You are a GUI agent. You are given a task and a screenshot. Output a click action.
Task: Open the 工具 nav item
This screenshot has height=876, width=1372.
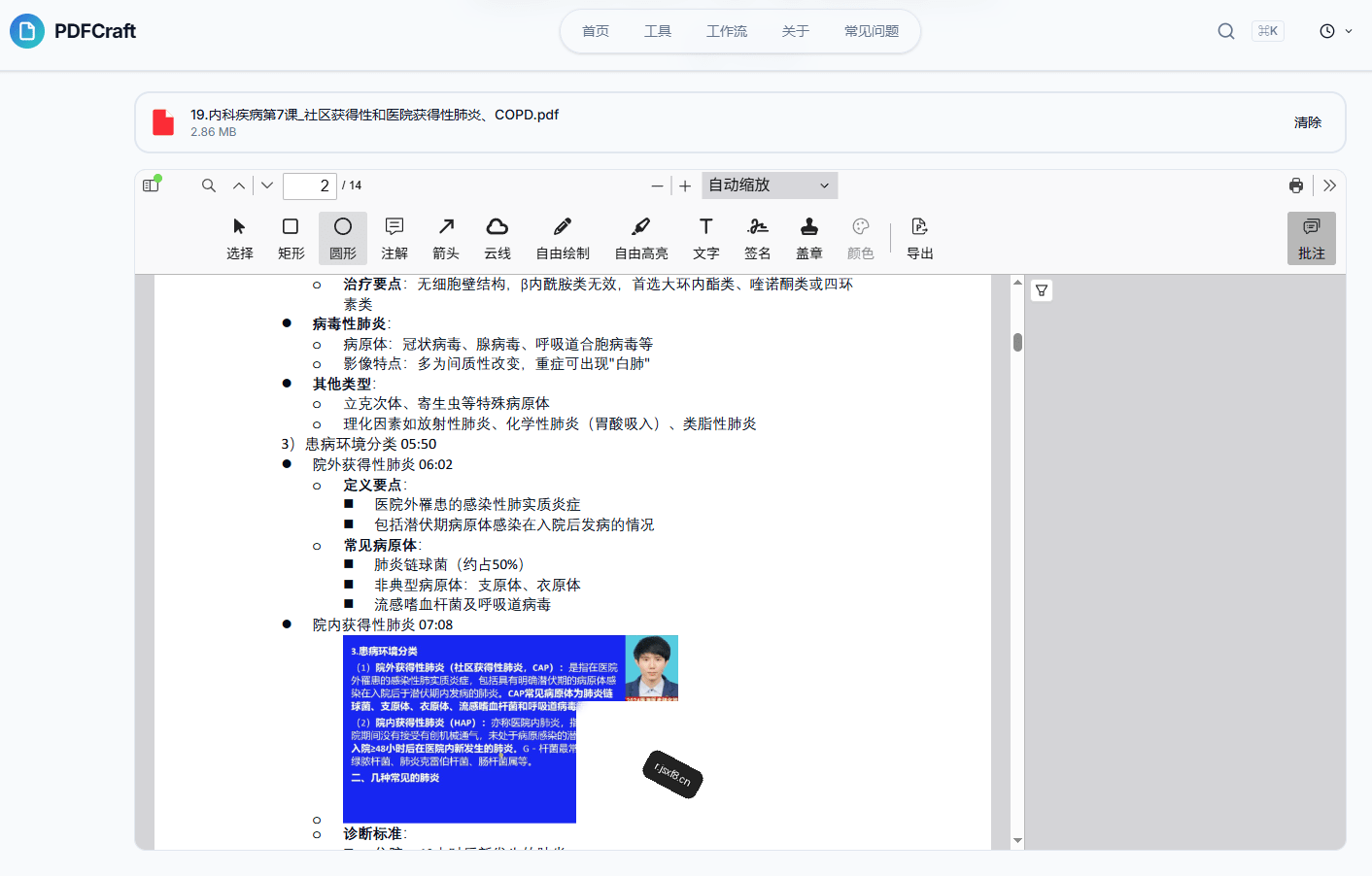[x=658, y=31]
